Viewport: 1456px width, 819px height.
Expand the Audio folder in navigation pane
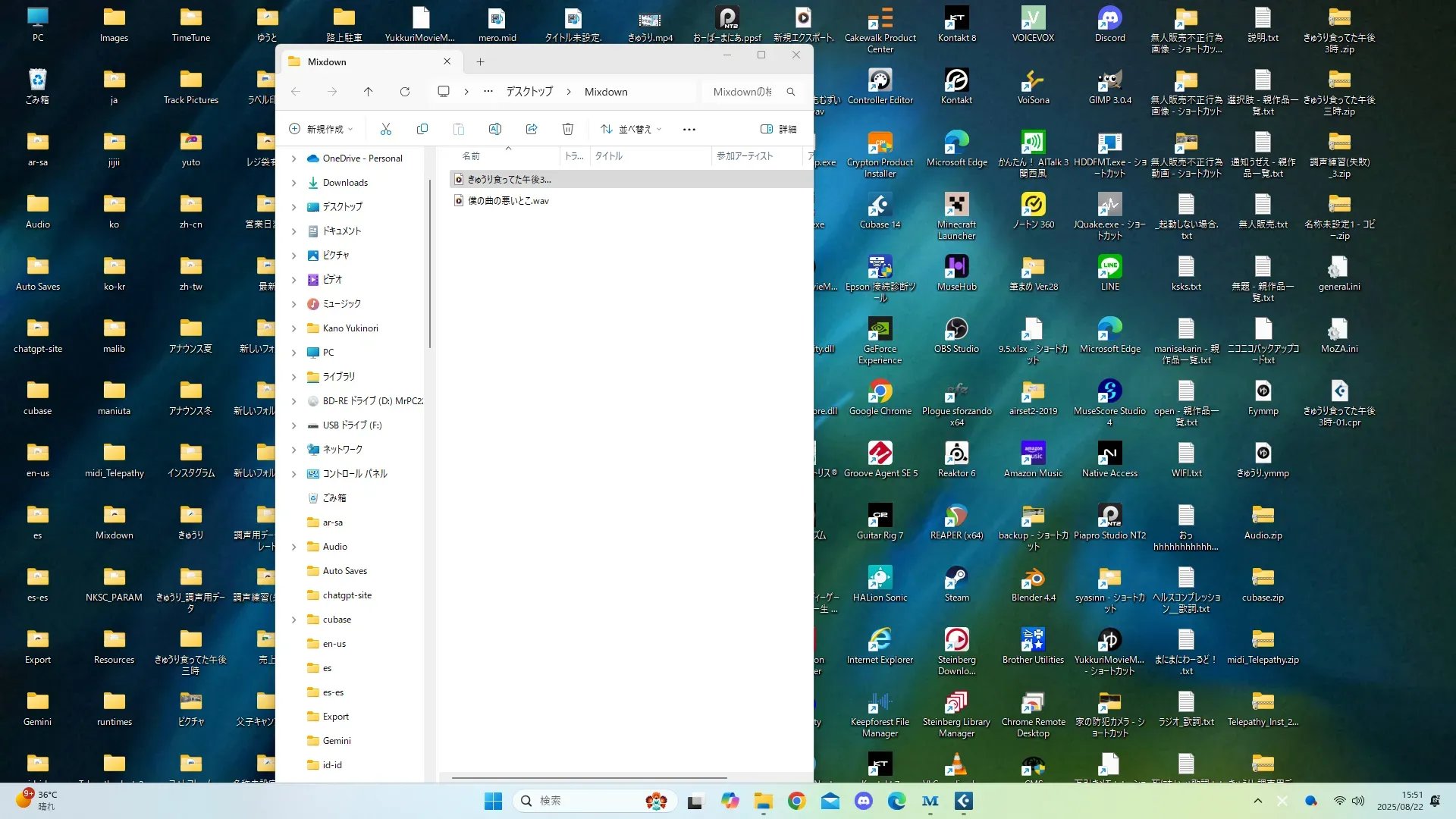(294, 547)
